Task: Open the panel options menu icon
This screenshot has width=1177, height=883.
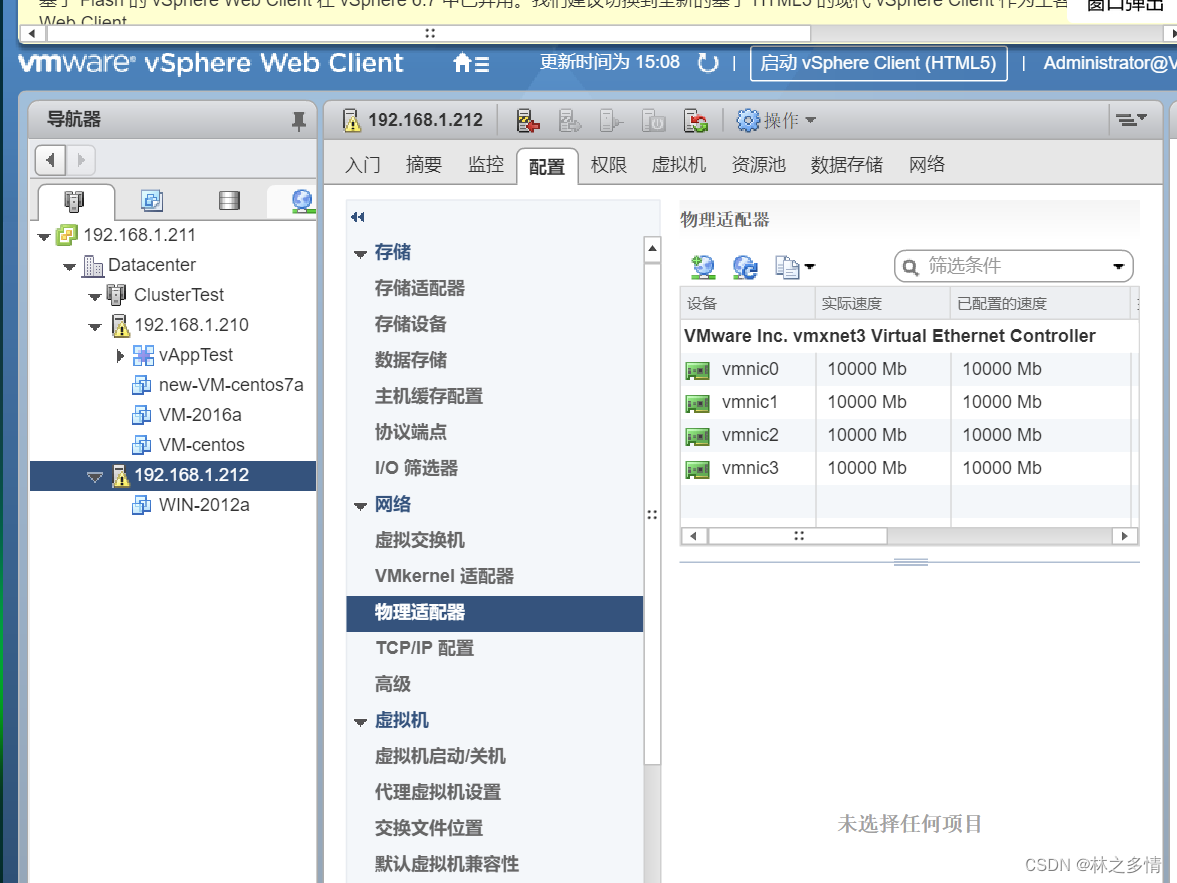Action: click(1130, 119)
